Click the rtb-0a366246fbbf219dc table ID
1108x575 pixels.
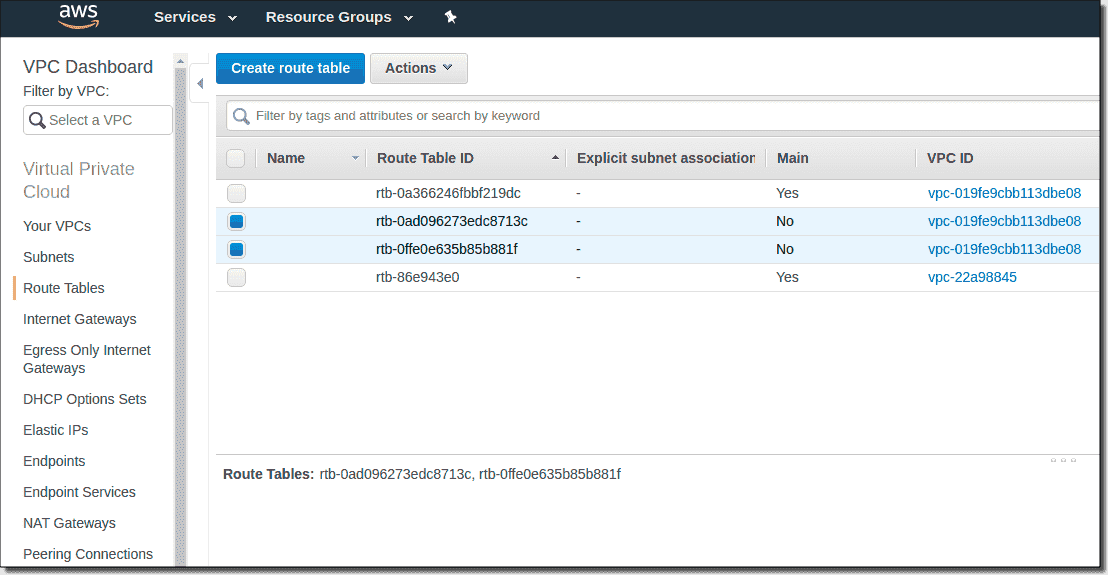(x=448, y=194)
